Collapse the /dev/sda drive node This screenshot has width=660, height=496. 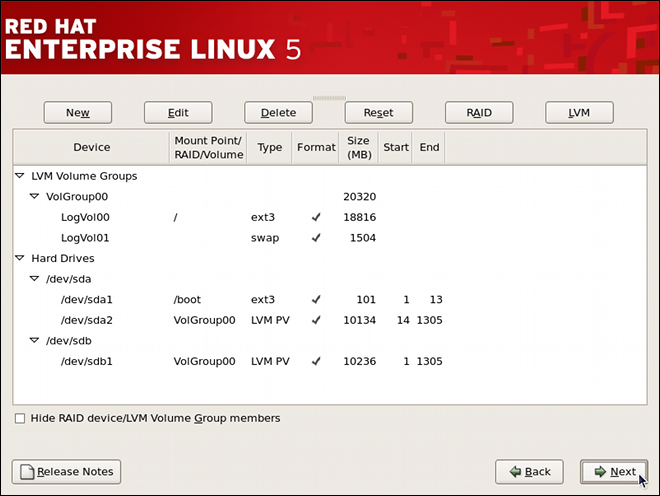[x=35, y=278]
